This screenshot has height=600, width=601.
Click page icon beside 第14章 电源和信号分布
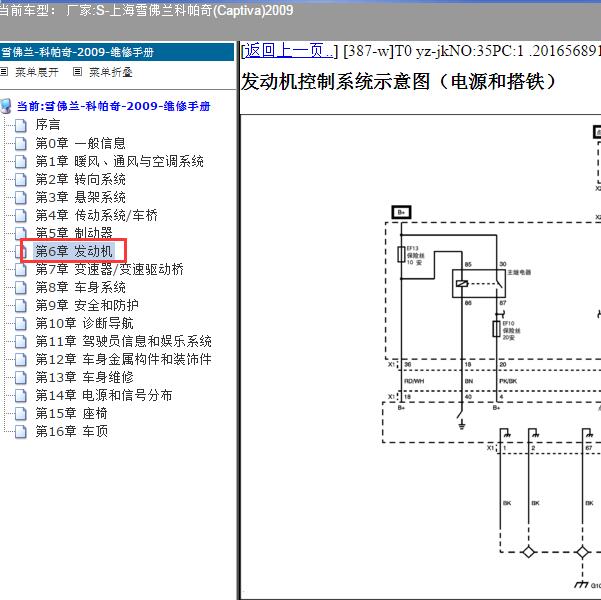(21, 396)
